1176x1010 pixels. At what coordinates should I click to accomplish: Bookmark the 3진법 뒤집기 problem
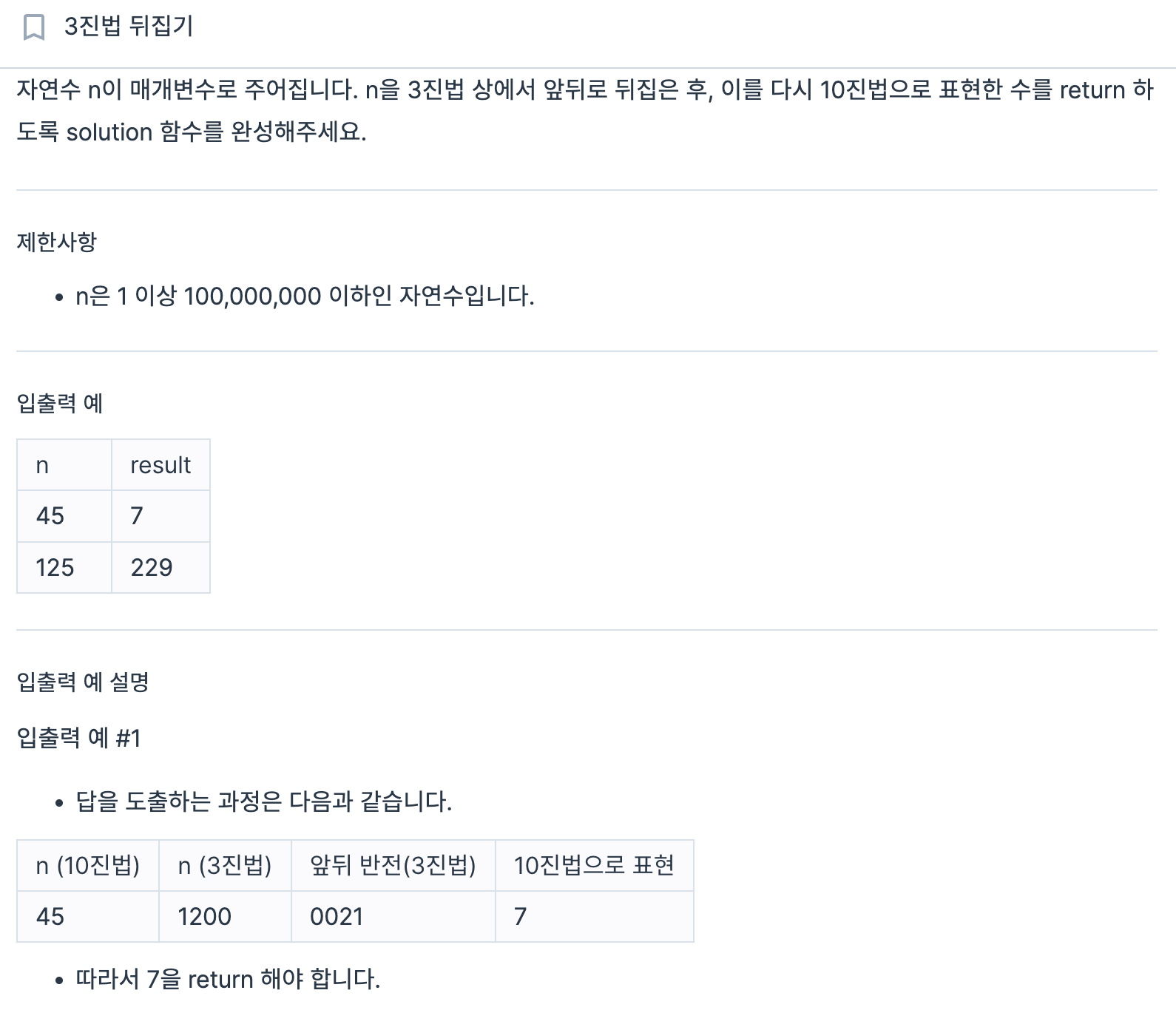click(34, 27)
